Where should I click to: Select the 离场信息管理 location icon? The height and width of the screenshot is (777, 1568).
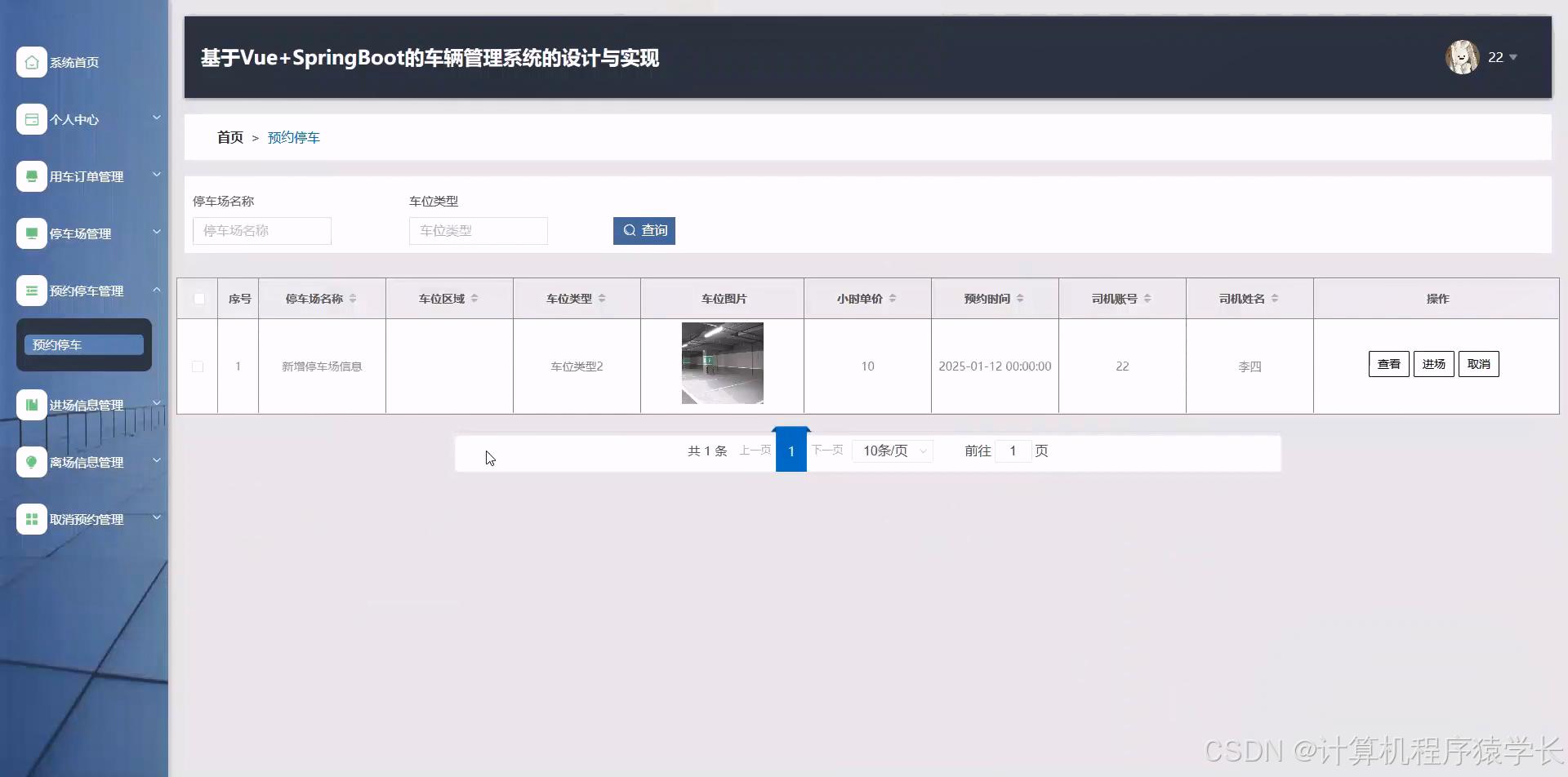coord(31,461)
